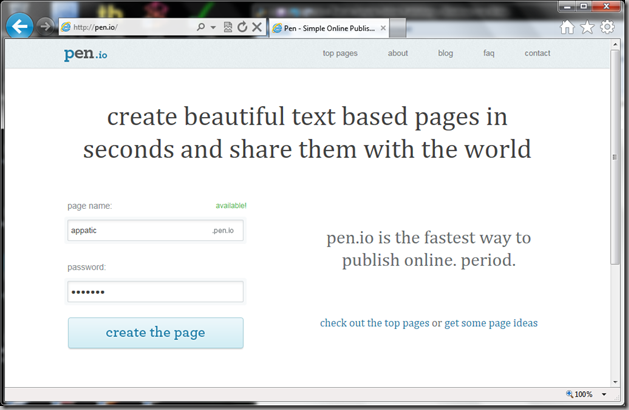Click the IE page icon in address bar
629x410 pixels.
[x=66, y=27]
